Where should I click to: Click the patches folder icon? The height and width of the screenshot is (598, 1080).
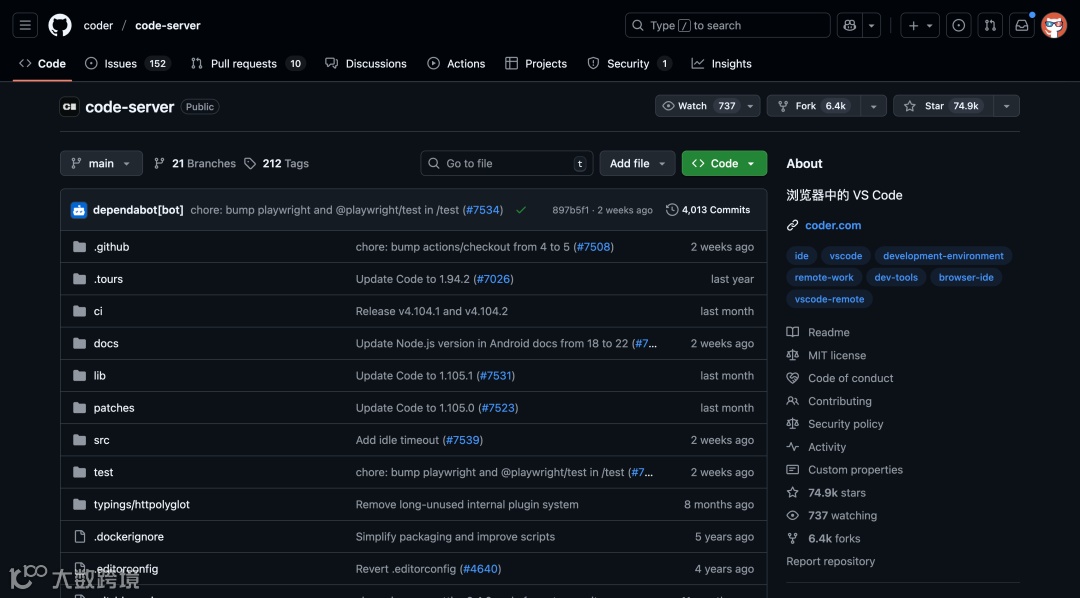[80, 407]
